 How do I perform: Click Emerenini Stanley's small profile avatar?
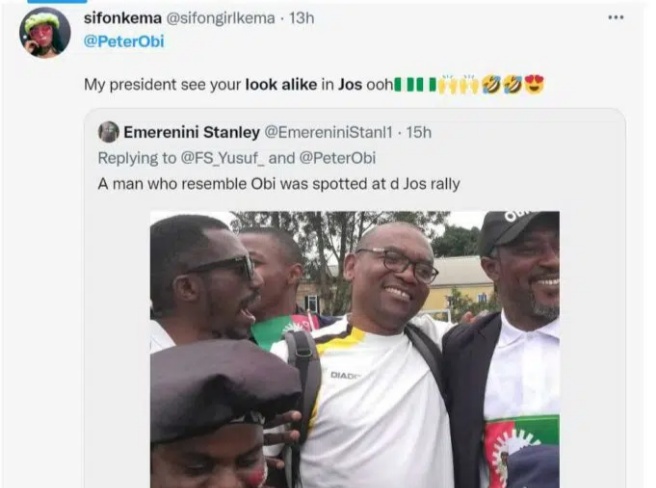coord(108,132)
